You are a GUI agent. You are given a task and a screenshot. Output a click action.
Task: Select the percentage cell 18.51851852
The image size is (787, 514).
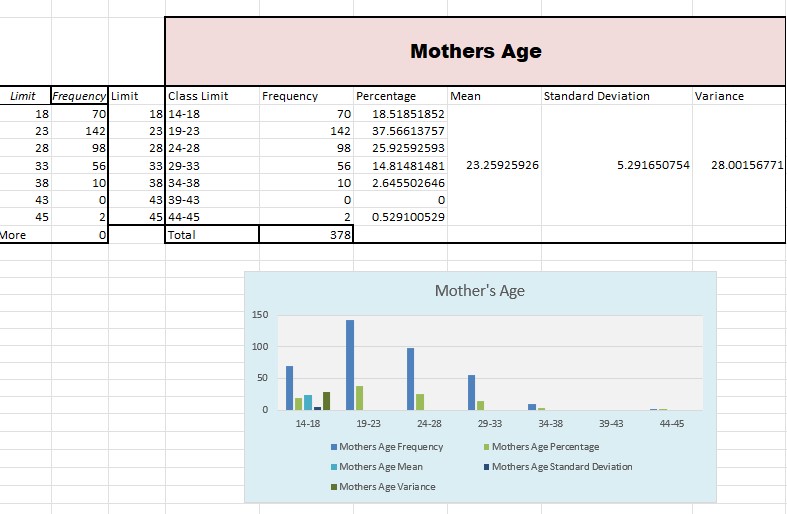click(x=400, y=114)
